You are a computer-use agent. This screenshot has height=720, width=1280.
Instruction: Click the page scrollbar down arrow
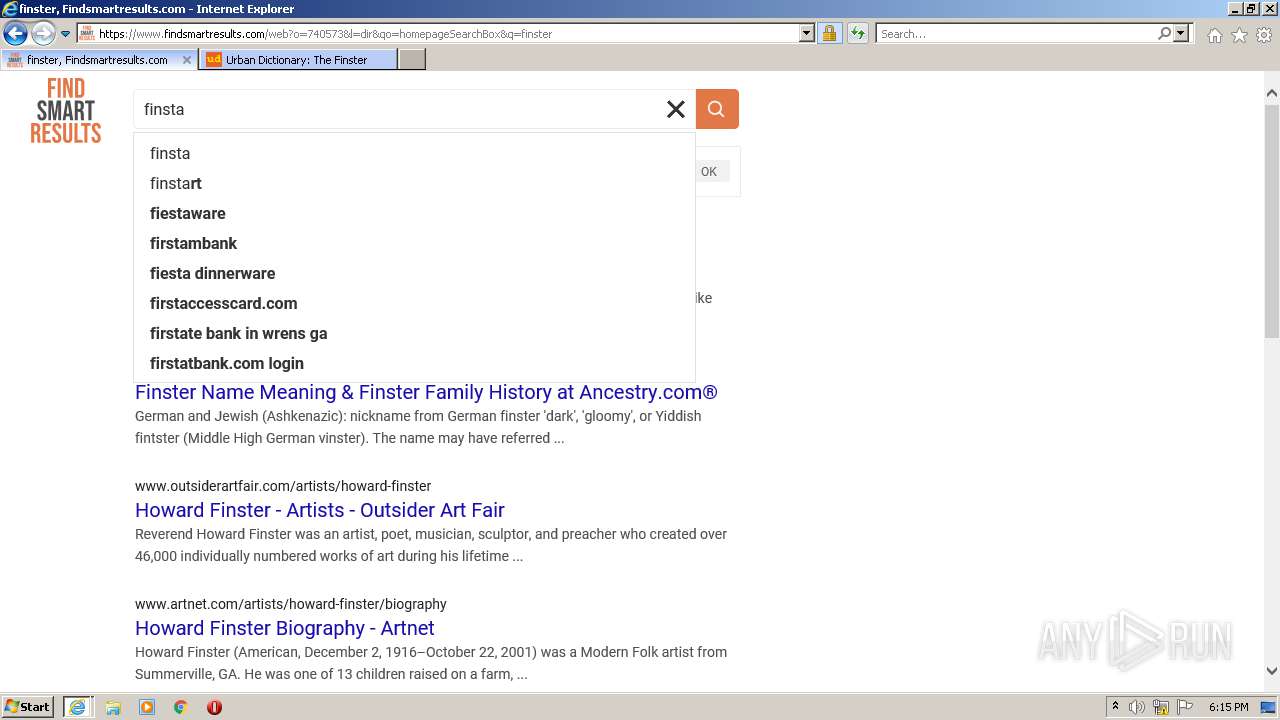(1272, 671)
